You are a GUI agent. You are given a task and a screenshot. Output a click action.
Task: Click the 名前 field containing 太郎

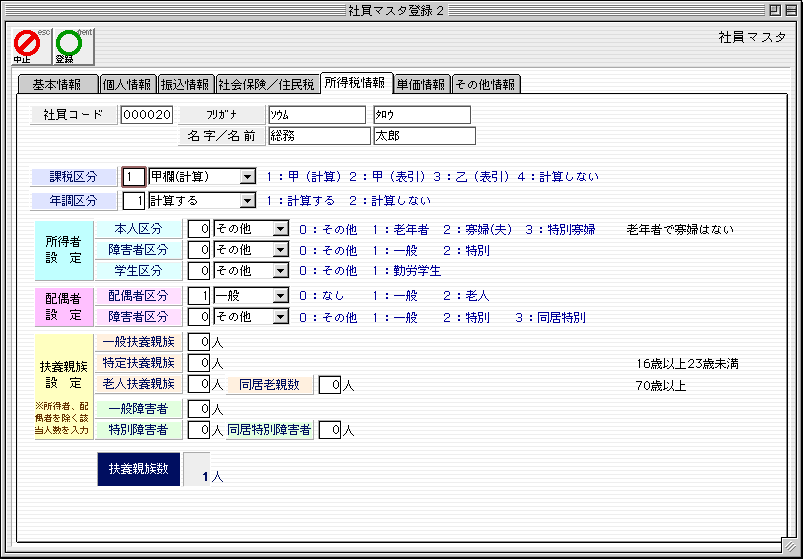(x=425, y=136)
